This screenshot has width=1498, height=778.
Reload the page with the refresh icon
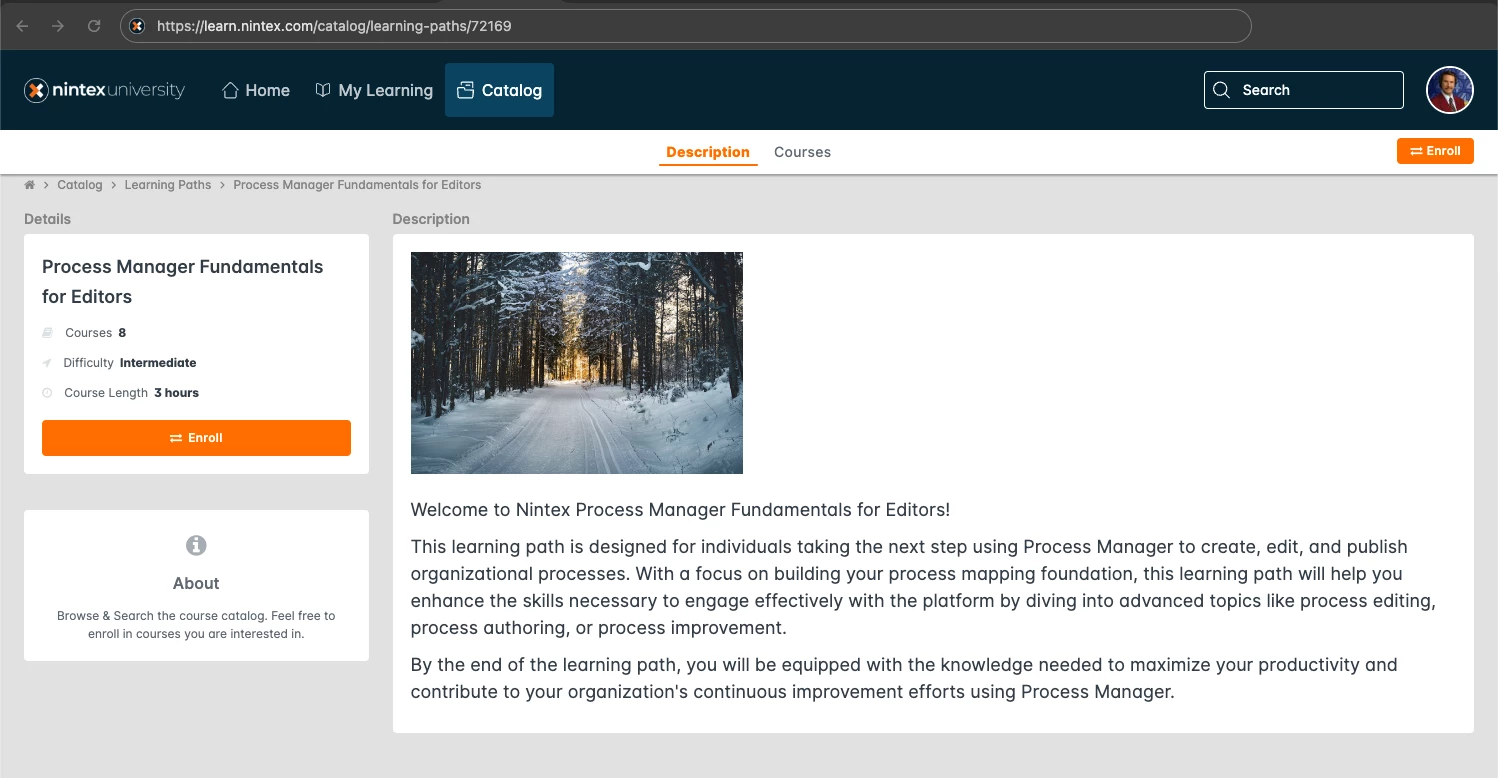(x=94, y=26)
